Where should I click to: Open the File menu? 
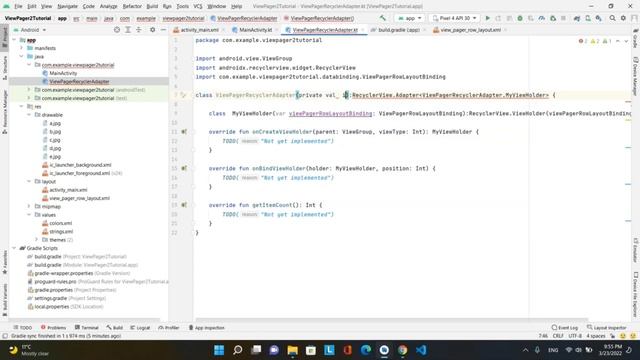[x=18, y=6]
